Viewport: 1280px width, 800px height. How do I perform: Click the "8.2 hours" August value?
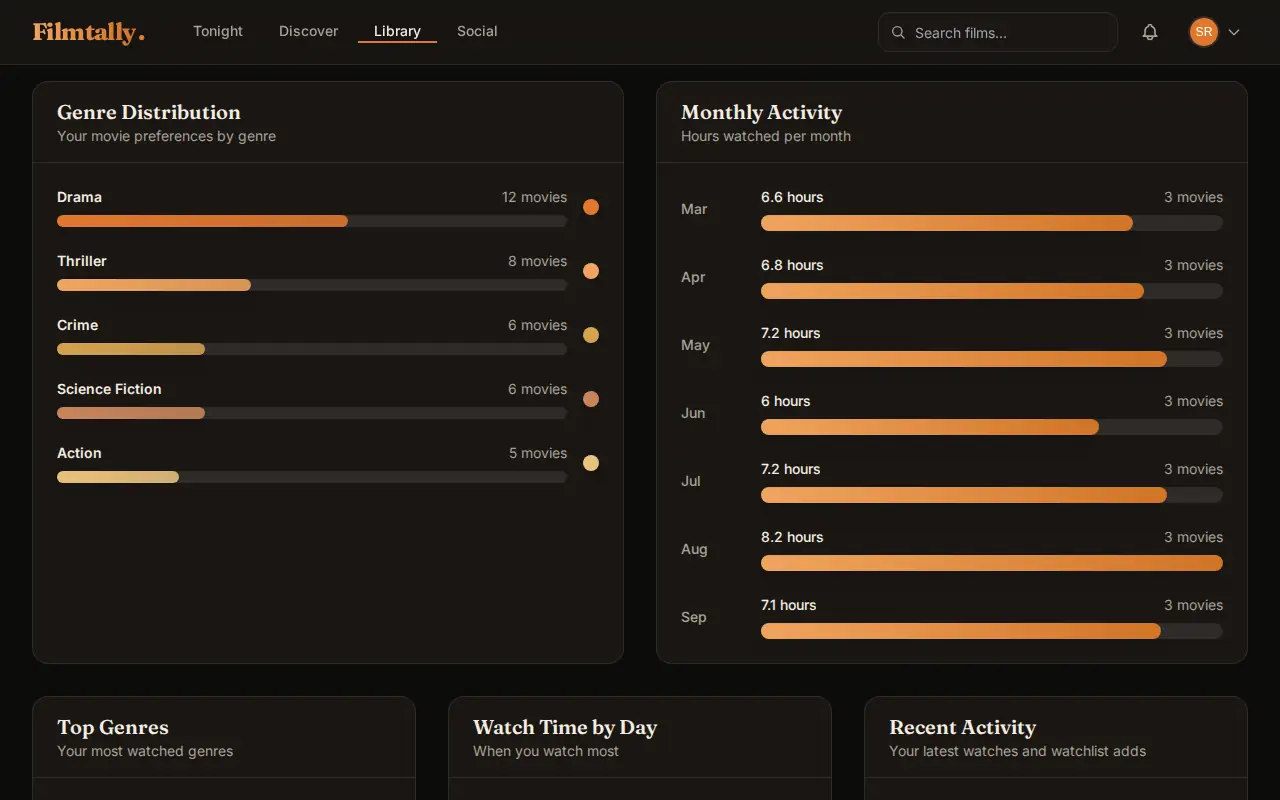[792, 537]
